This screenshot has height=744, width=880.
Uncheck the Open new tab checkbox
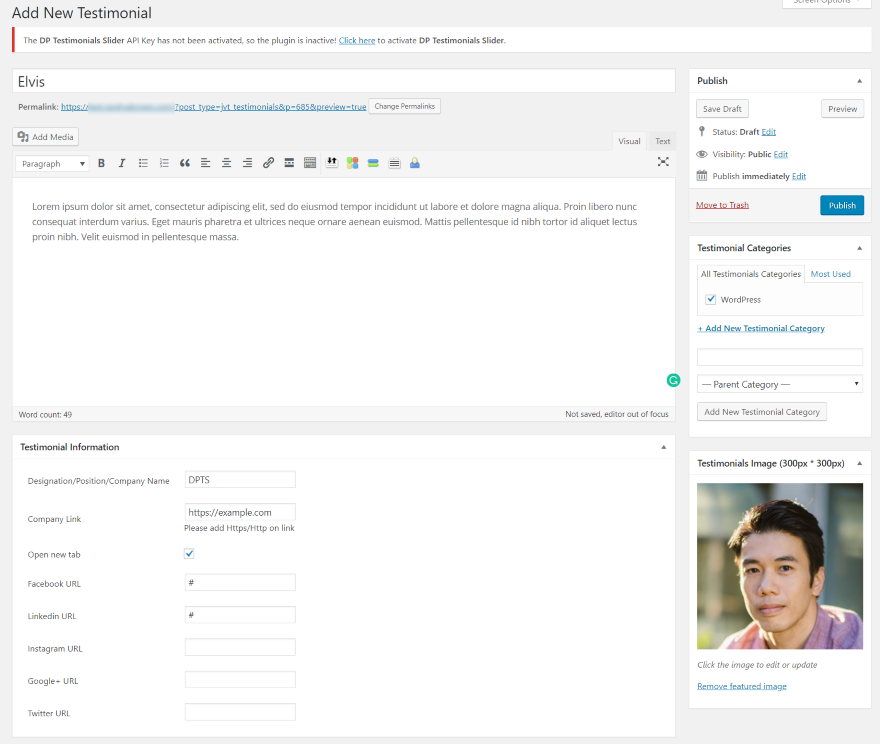point(189,553)
